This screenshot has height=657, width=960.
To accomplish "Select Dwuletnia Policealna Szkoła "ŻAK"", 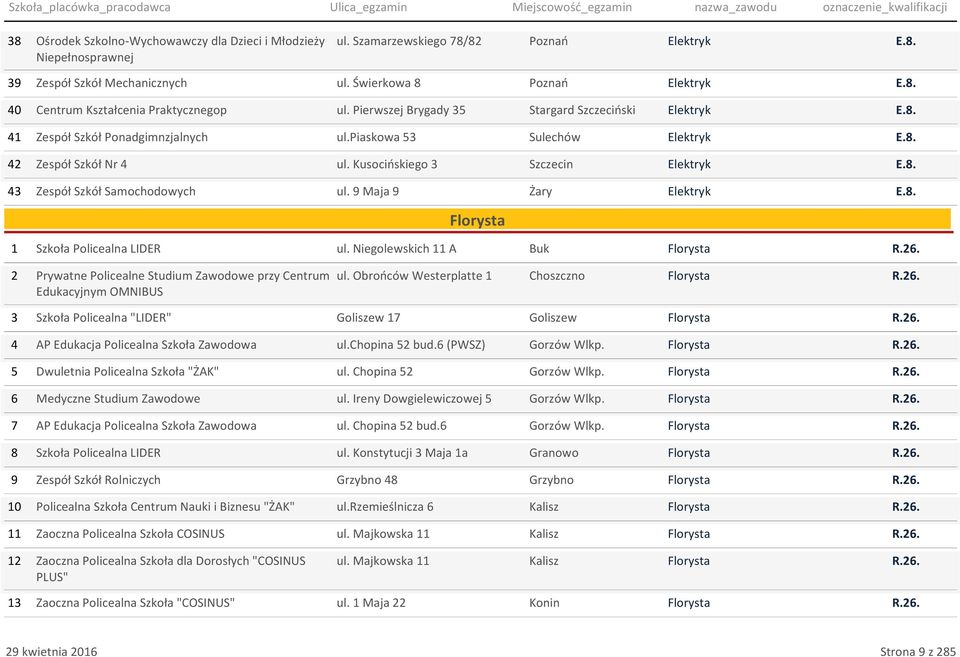I will [x=127, y=372].
